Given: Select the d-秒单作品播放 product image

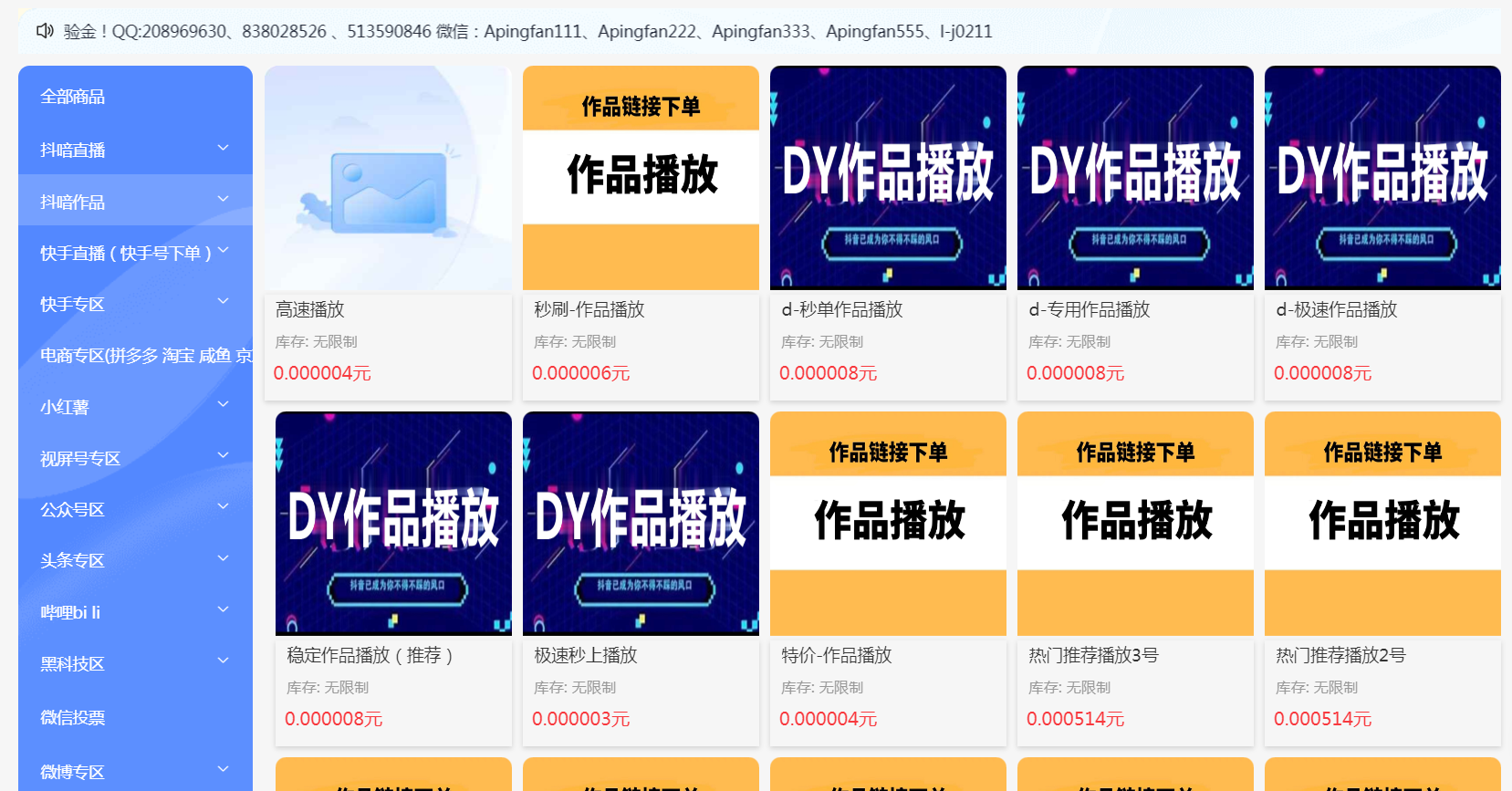Looking at the screenshot, I should (888, 178).
